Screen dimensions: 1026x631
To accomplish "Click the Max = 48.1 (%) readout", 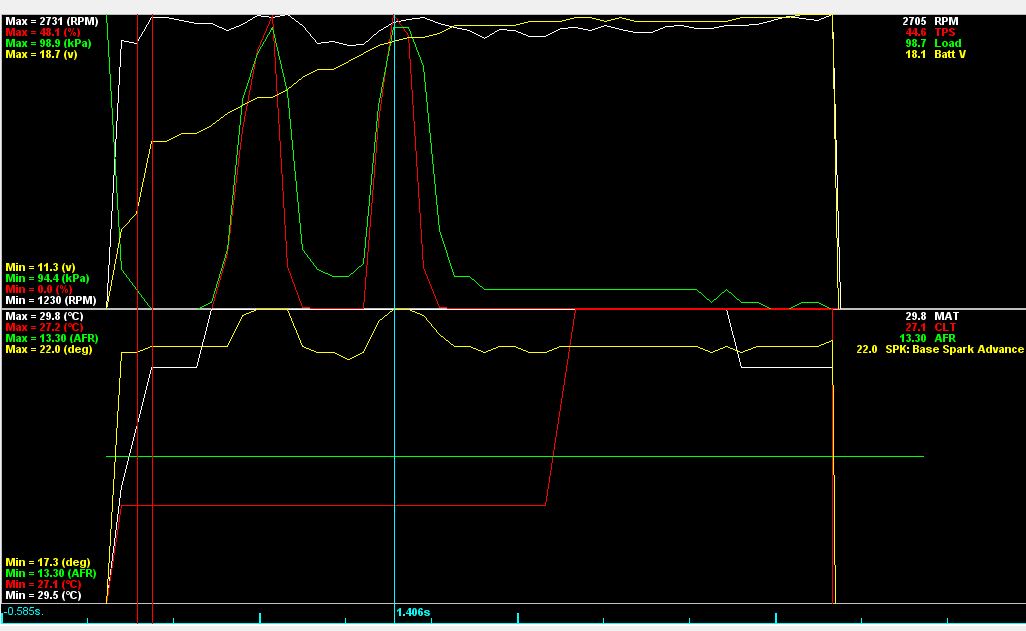I will [x=41, y=32].
